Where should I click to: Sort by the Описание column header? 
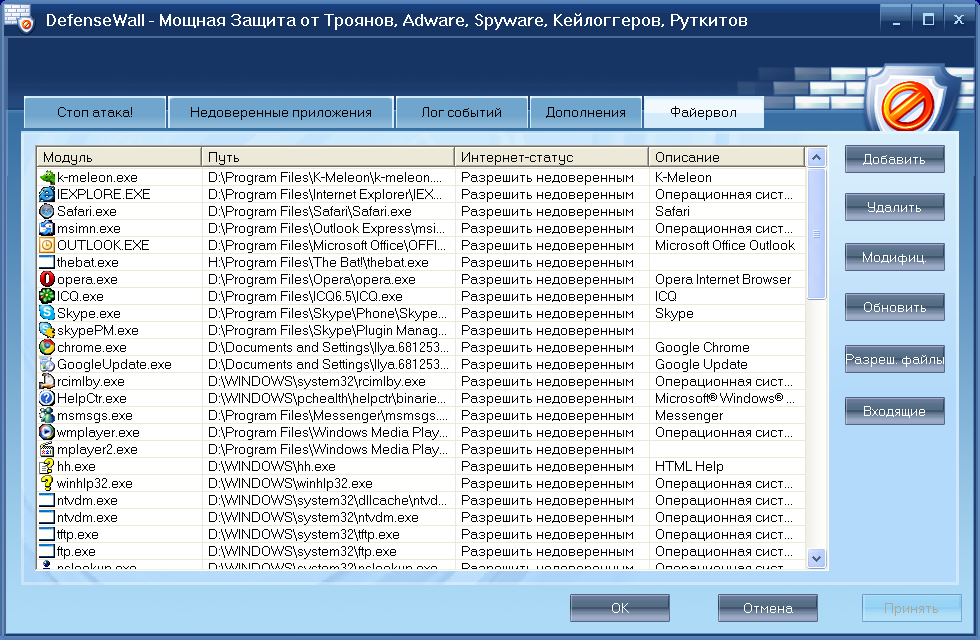click(x=726, y=158)
